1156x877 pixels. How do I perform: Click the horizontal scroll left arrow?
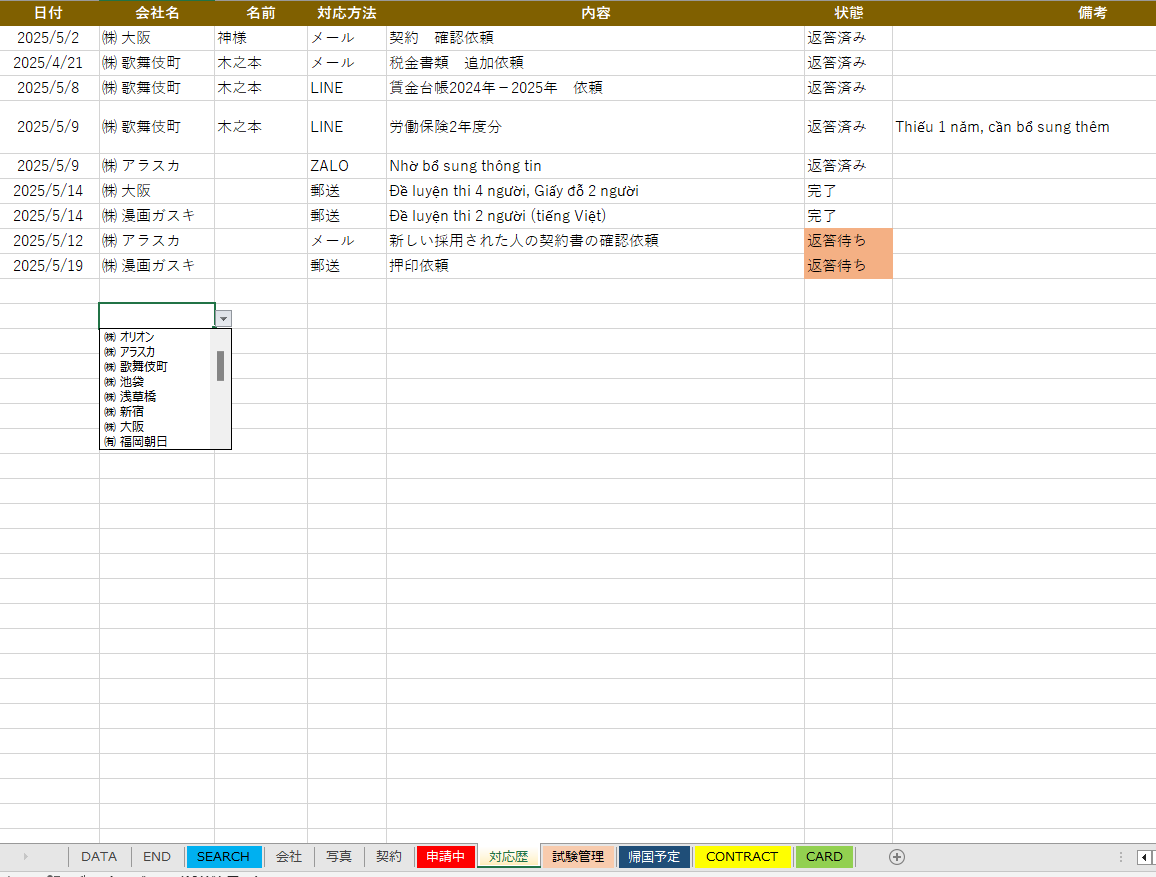tap(1144, 857)
